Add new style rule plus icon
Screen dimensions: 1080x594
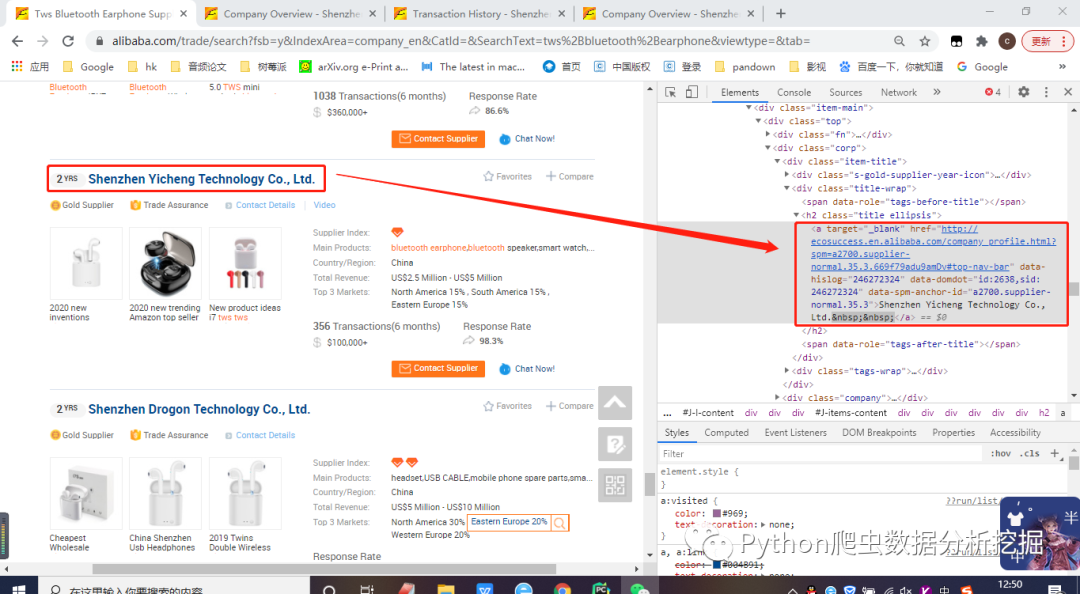pos(1055,453)
